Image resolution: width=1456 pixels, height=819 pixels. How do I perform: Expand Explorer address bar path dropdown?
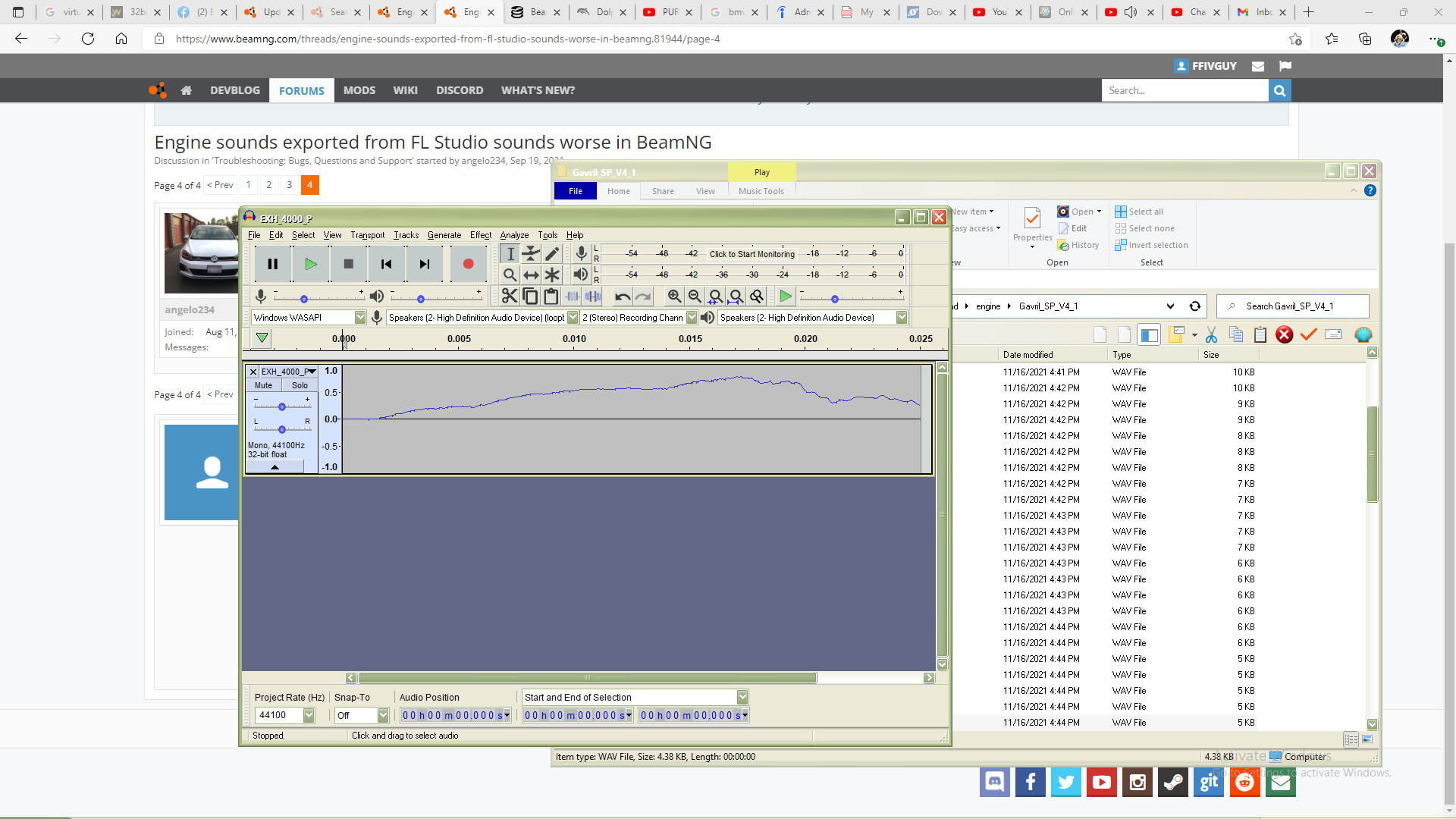(x=1170, y=306)
